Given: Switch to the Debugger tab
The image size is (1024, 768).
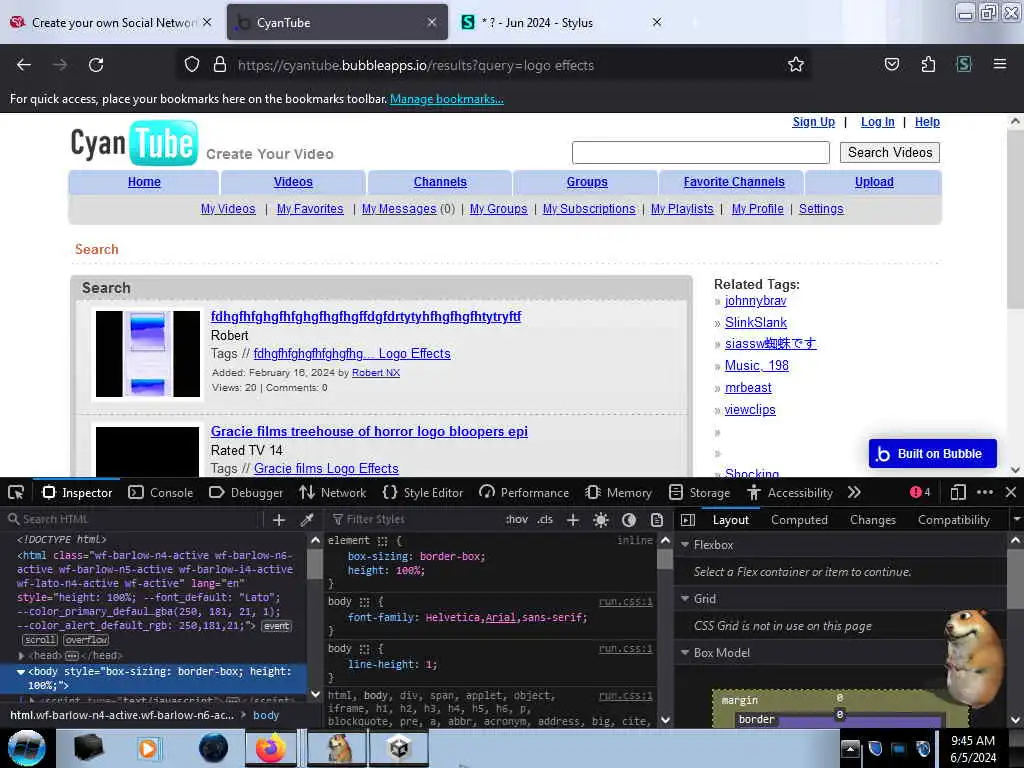Looking at the screenshot, I should [246, 492].
